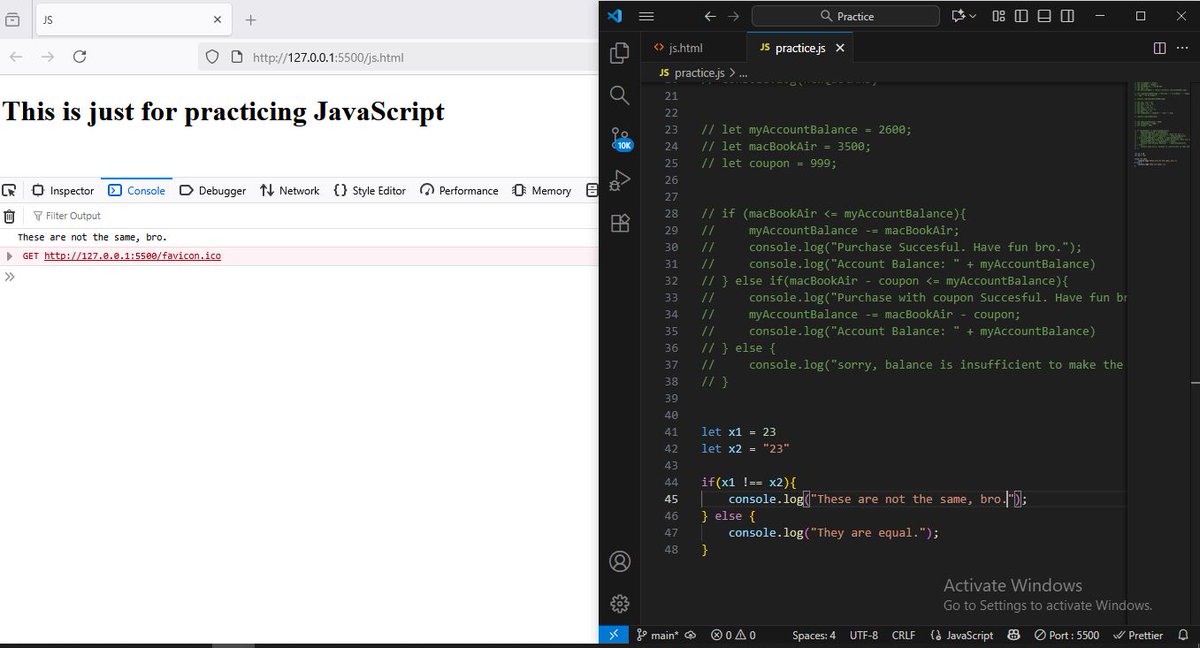This screenshot has height=648, width=1200.
Task: Click the main* git branch indicator
Action: (658, 635)
